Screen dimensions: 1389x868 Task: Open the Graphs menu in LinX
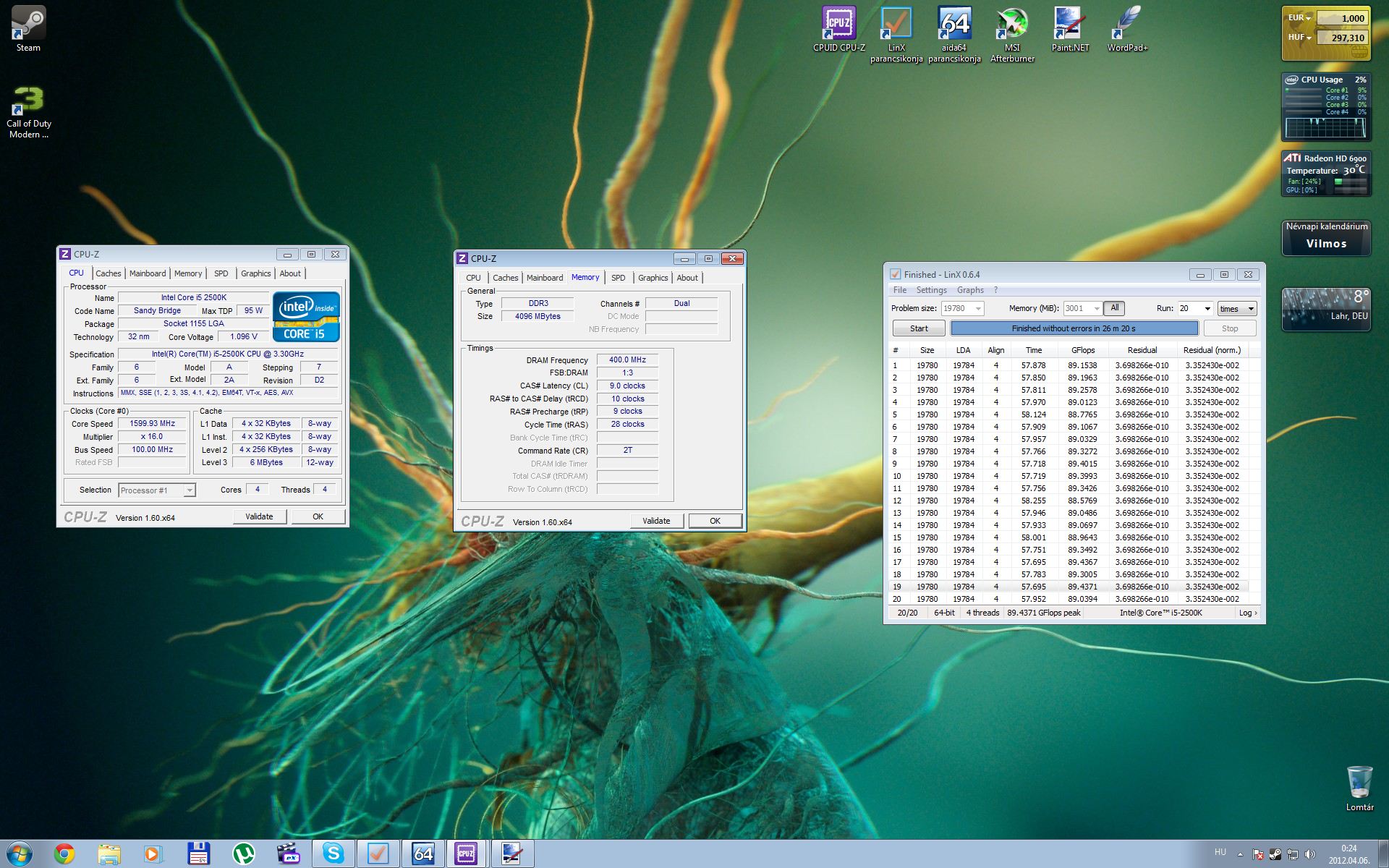click(969, 290)
